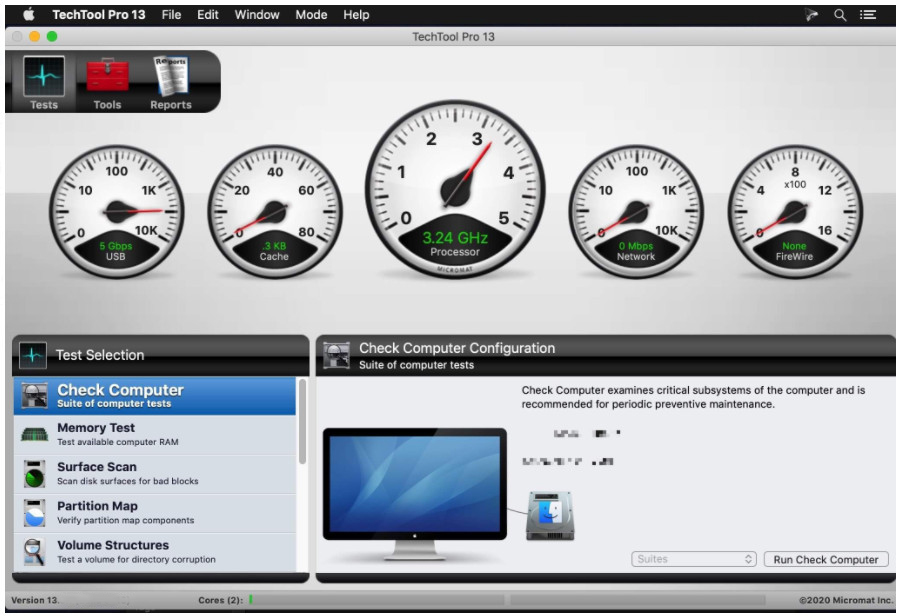Screen dimensions: 900x616
Task: Click Run Check Computer button
Action: (826, 559)
